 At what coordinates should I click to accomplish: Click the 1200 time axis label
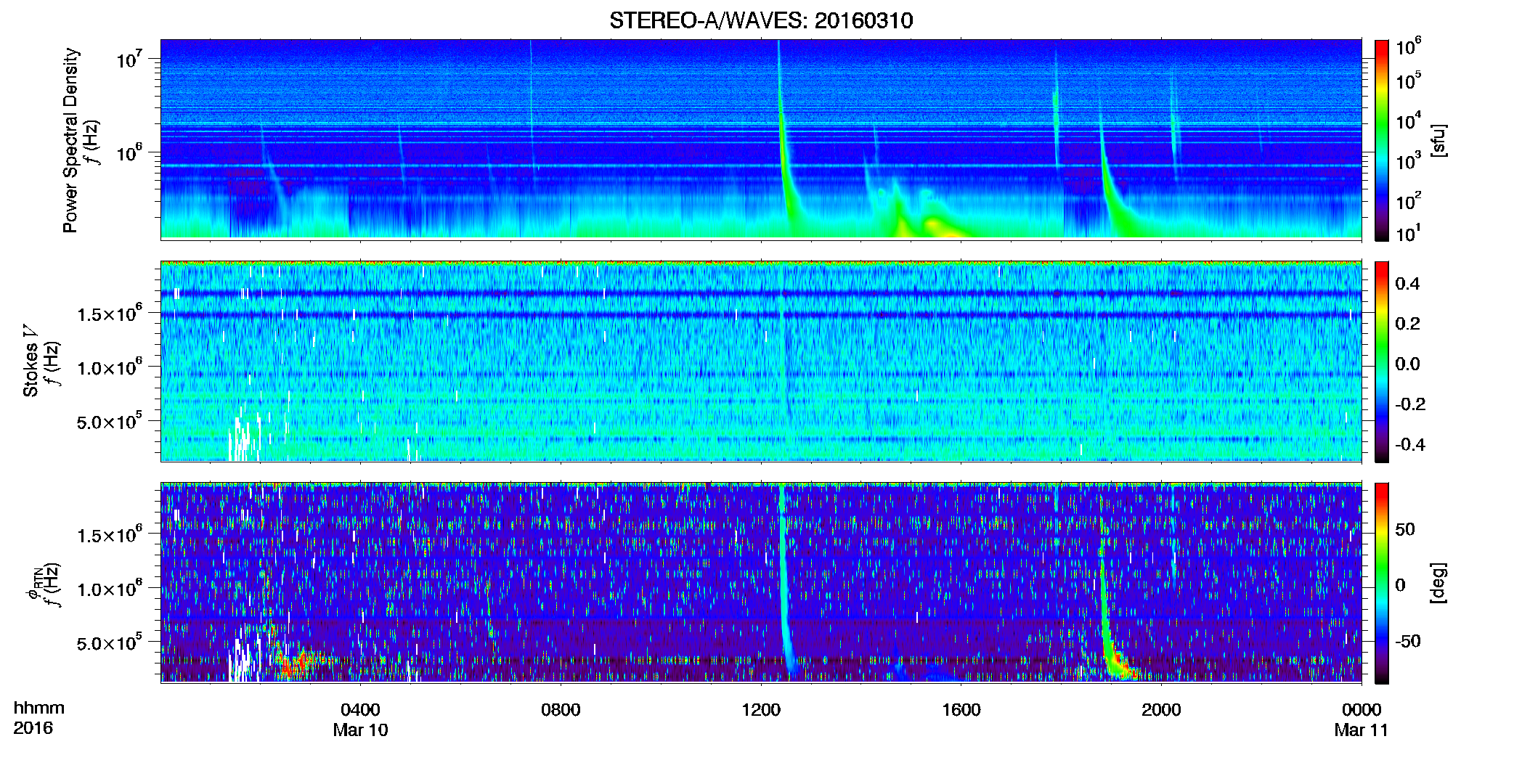[x=761, y=710]
